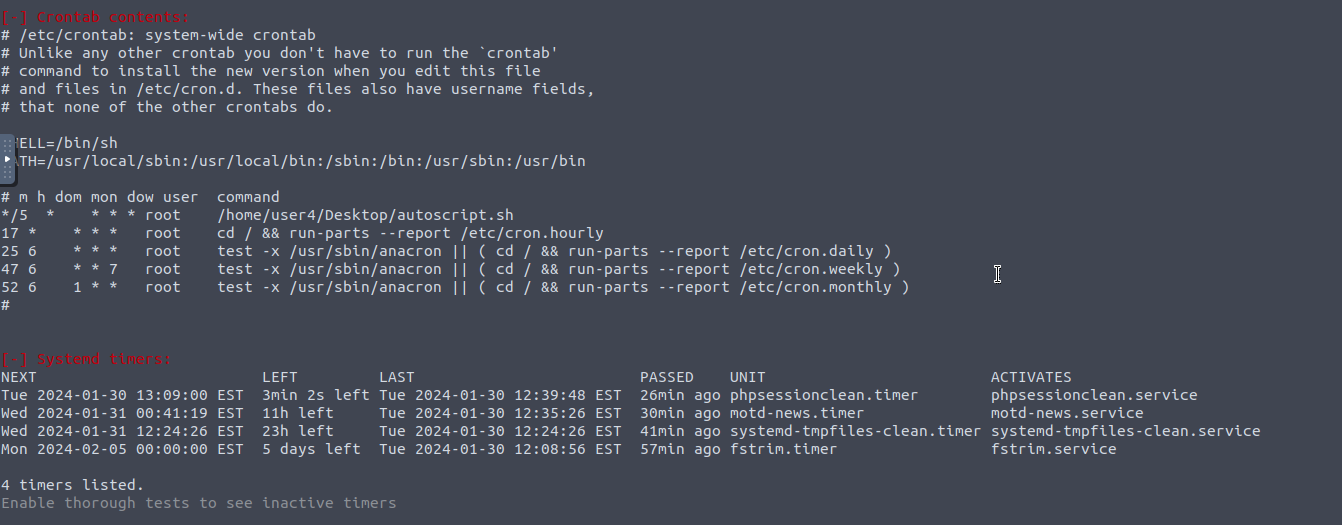Click the NEXT column header

click(19, 377)
